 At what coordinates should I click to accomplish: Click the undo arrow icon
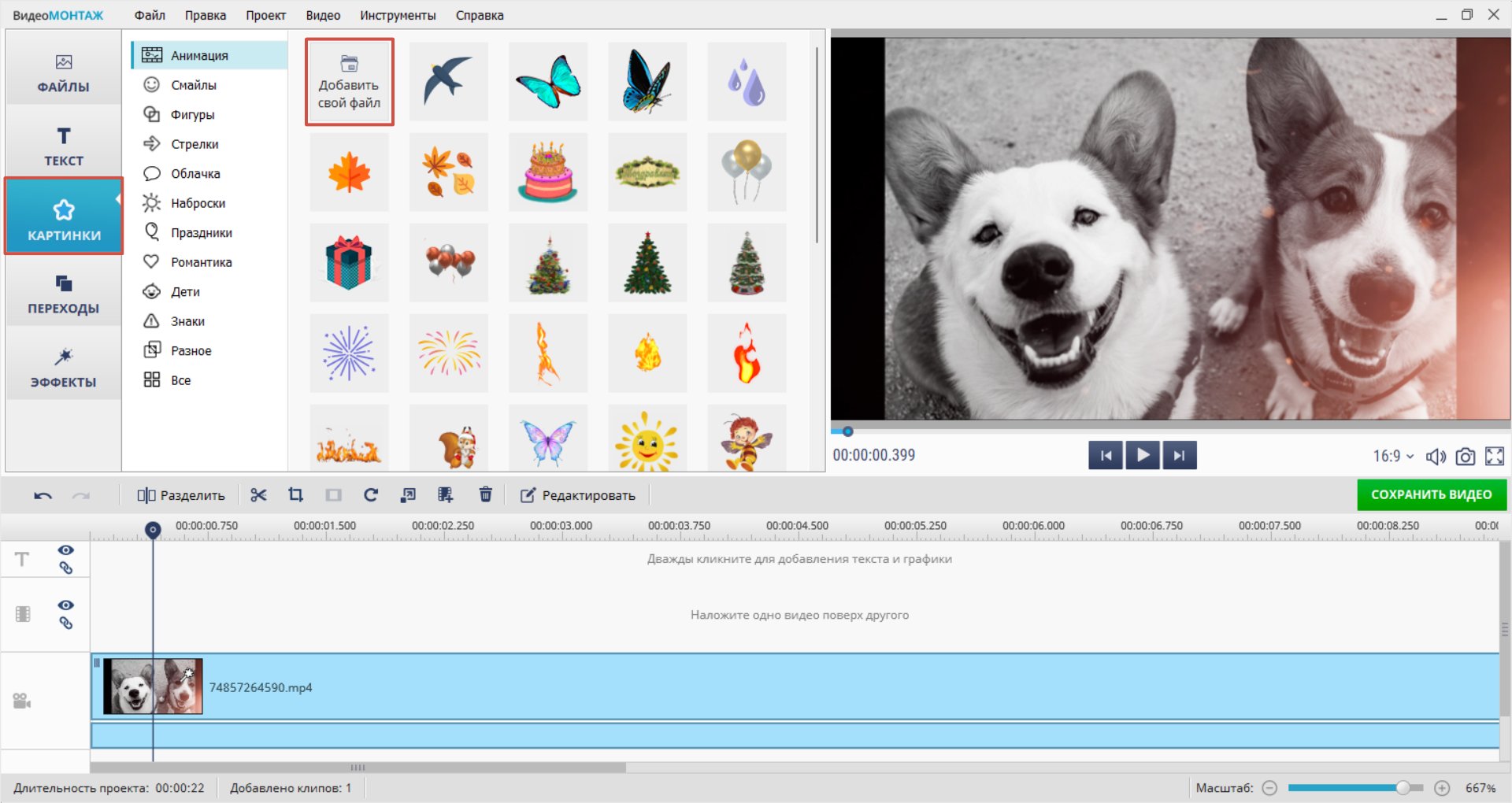point(43,495)
